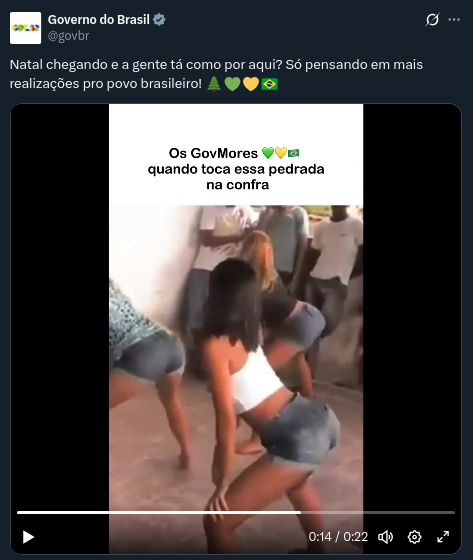Click the post text about Natal chegando
473x560 pixels.
click(216, 74)
